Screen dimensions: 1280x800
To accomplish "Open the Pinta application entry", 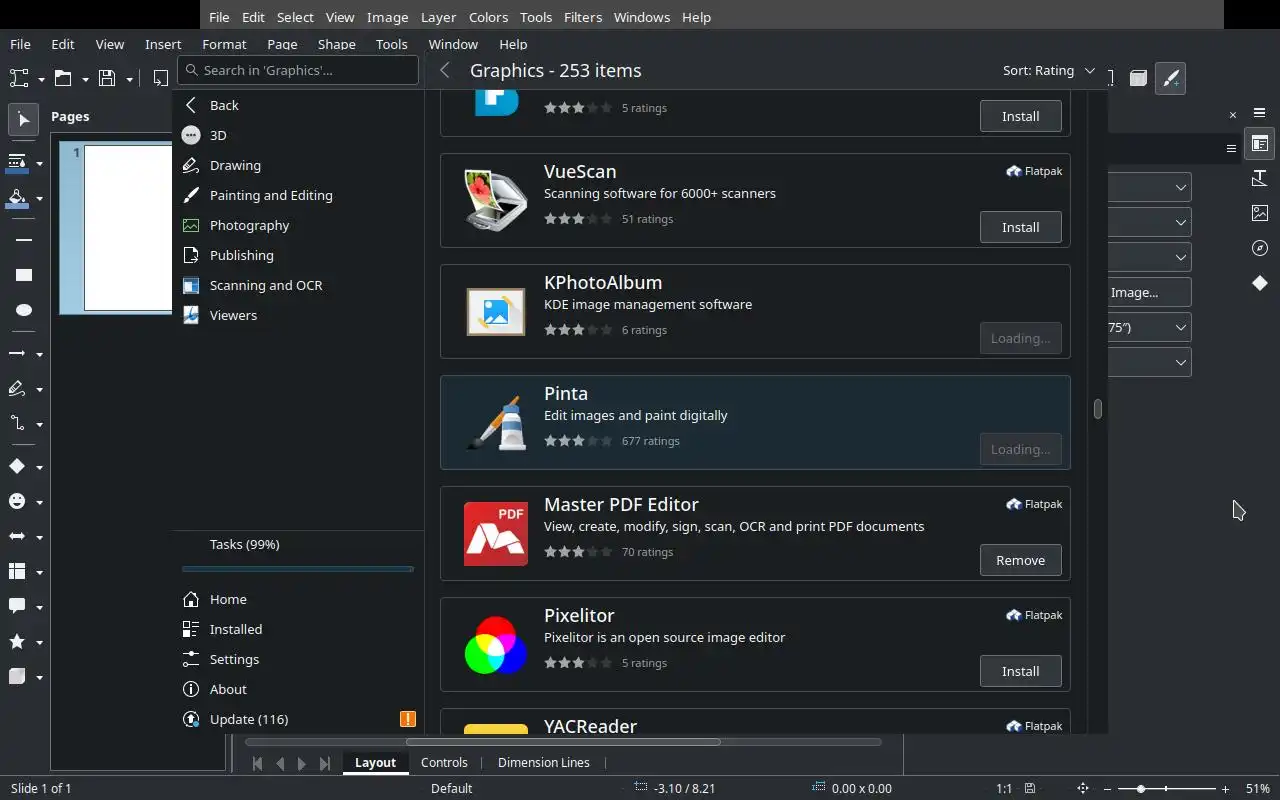I will [x=755, y=422].
